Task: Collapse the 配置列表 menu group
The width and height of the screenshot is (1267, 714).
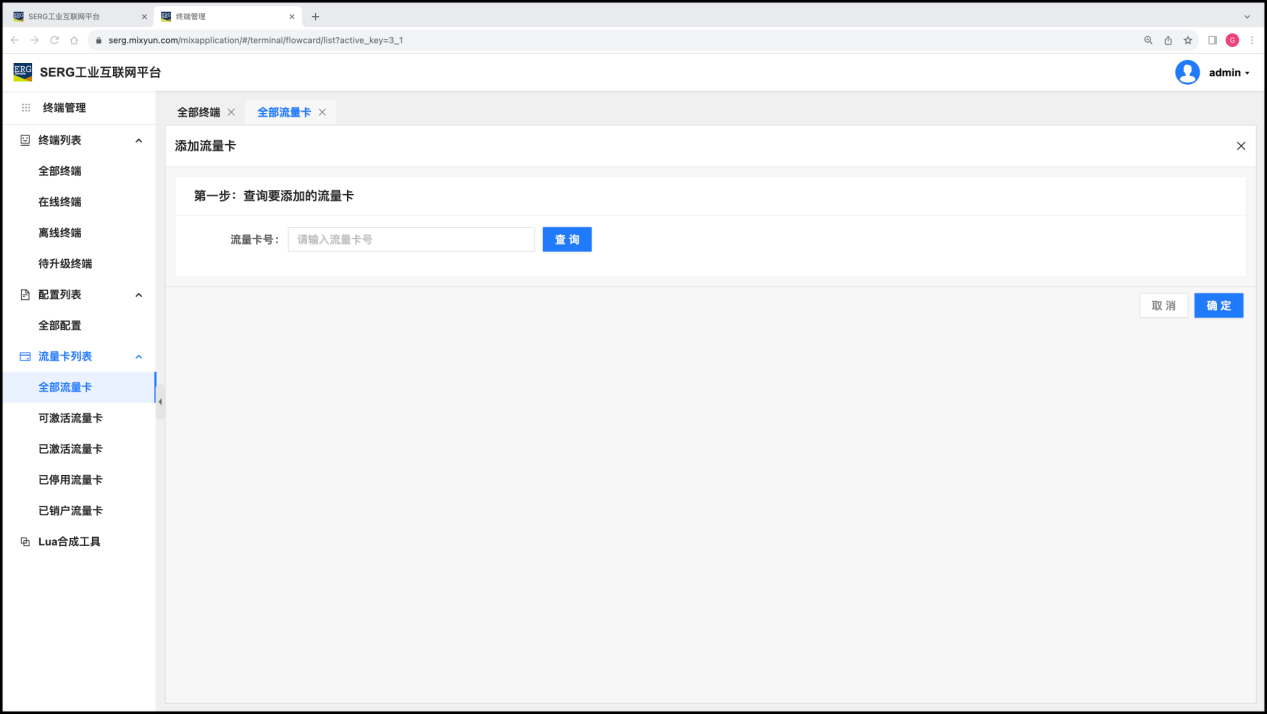Action: [139, 295]
